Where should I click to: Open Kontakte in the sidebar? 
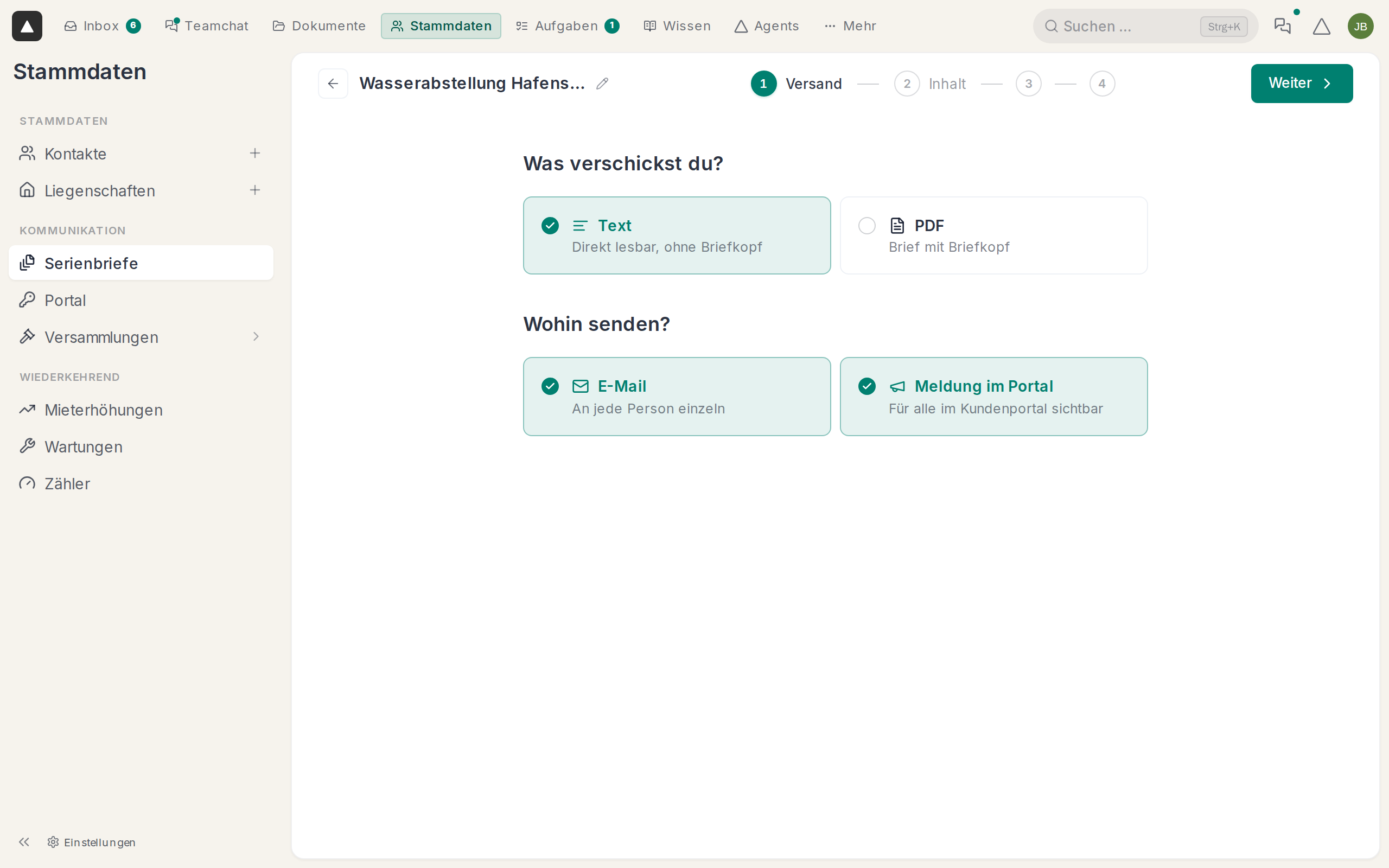click(141, 154)
